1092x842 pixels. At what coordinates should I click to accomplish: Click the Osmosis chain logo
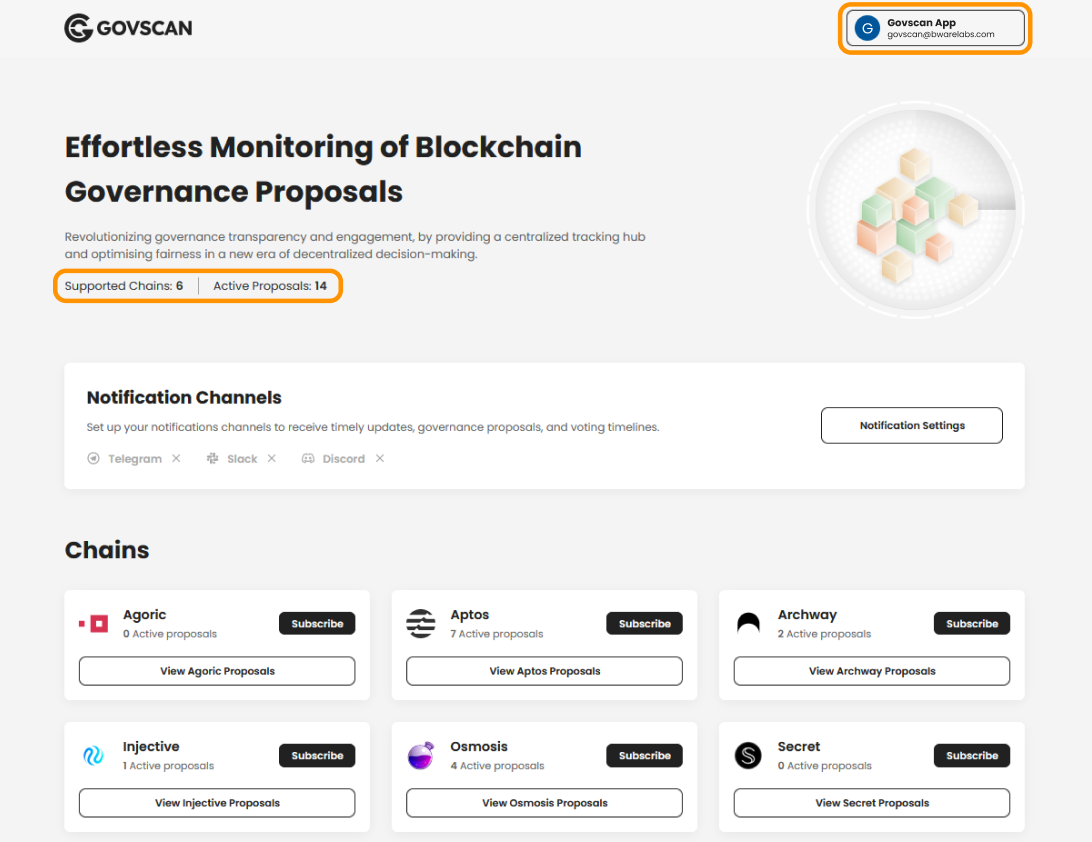(423, 754)
